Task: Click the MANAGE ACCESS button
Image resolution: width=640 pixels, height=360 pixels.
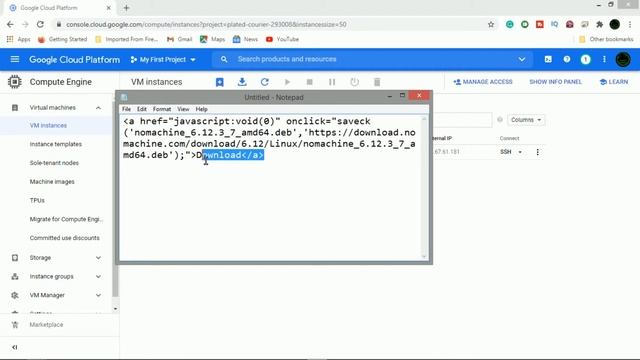Action: pos(483,82)
